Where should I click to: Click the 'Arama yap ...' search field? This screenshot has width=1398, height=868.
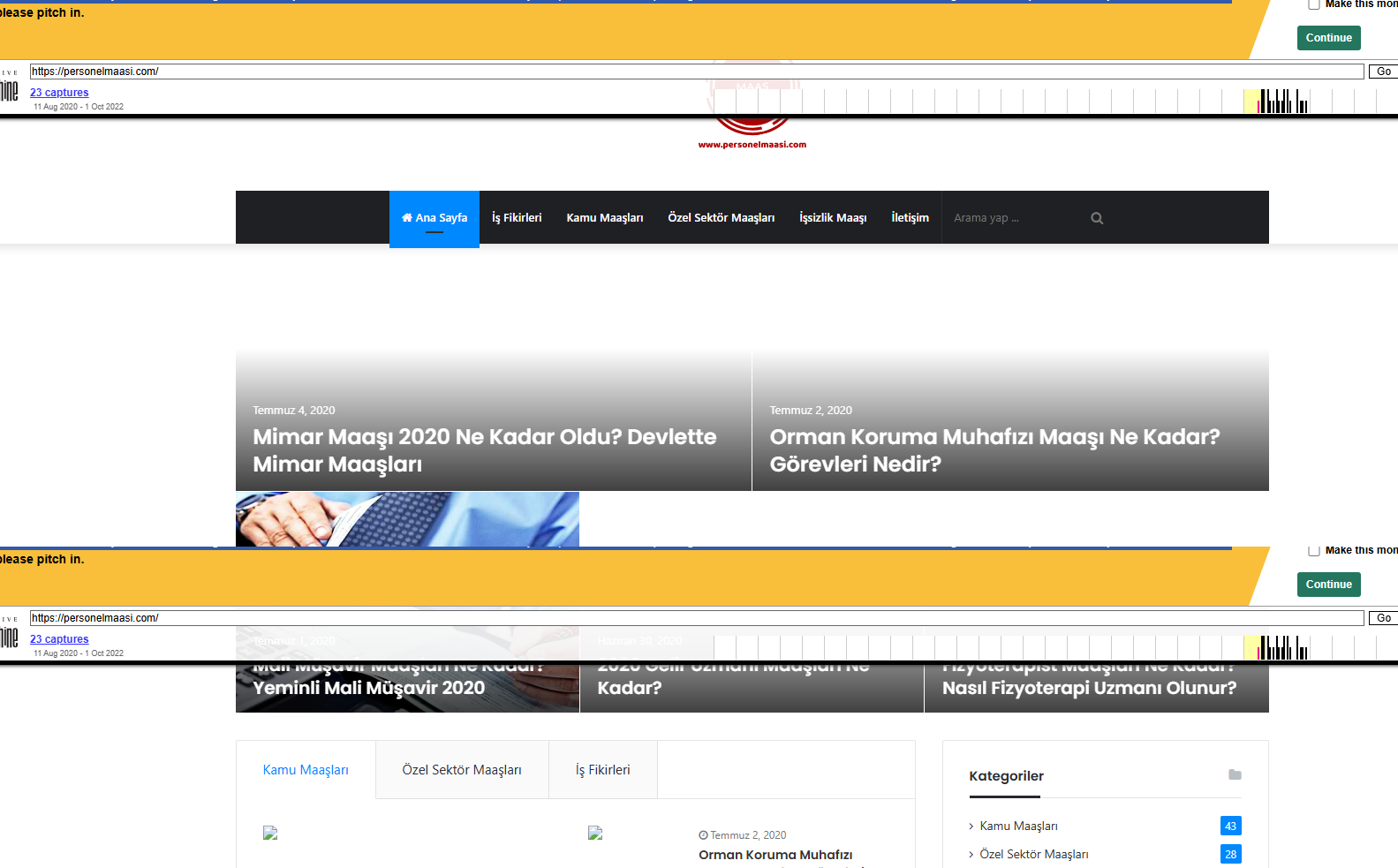click(1016, 218)
